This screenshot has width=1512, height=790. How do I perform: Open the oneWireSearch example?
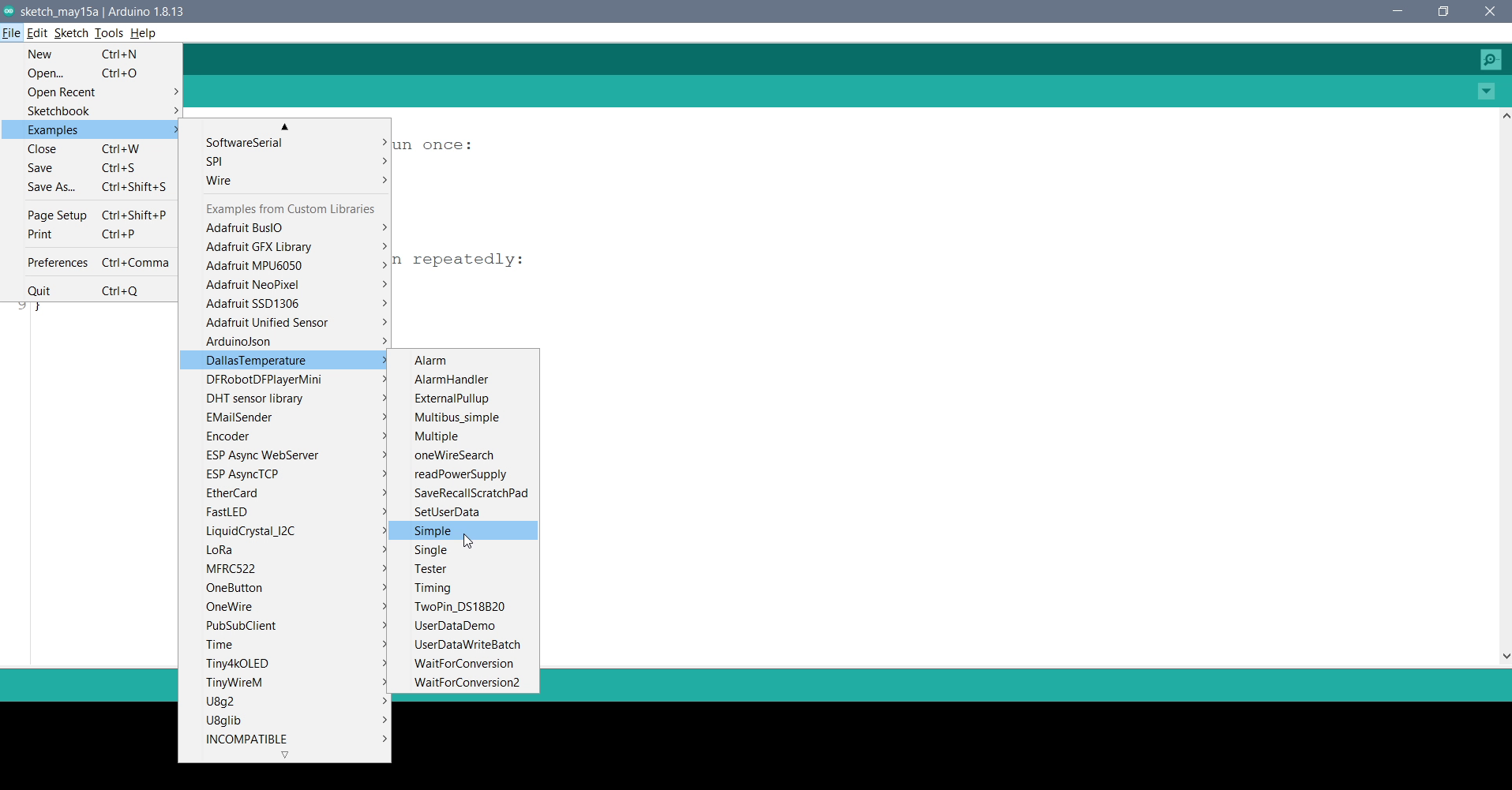(463, 455)
